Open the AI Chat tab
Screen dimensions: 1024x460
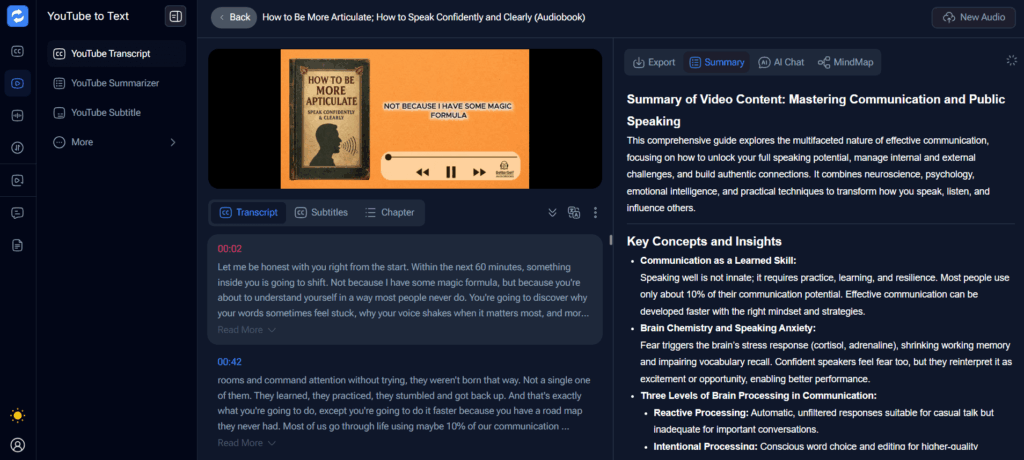(781, 62)
